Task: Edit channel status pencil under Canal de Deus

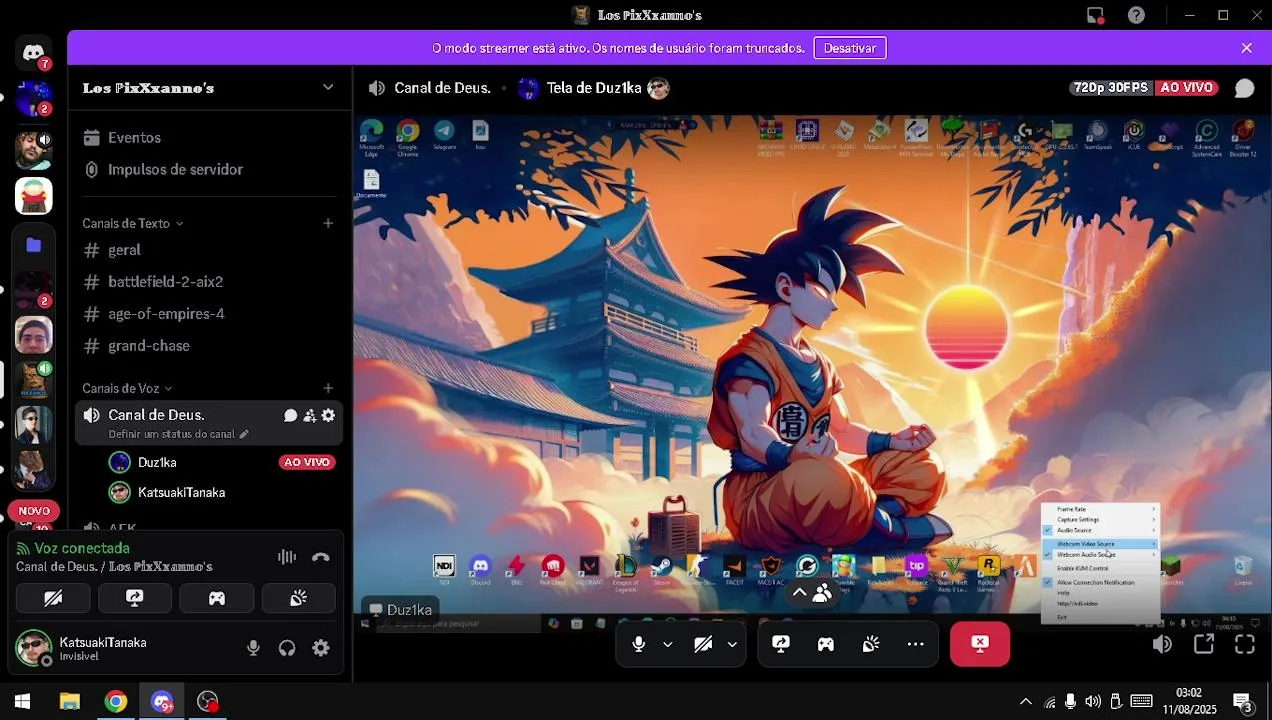Action: pyautogui.click(x=244, y=435)
